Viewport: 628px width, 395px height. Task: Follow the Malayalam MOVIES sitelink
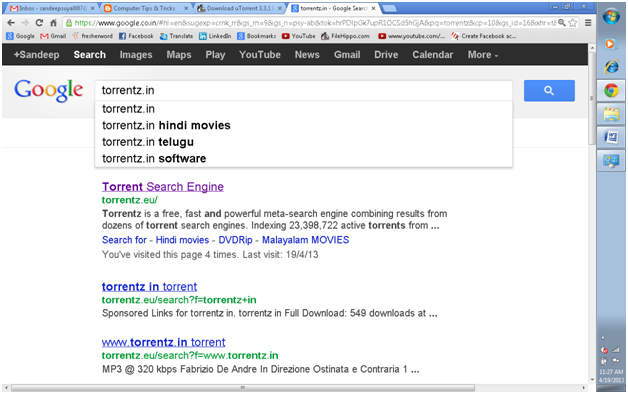305,240
